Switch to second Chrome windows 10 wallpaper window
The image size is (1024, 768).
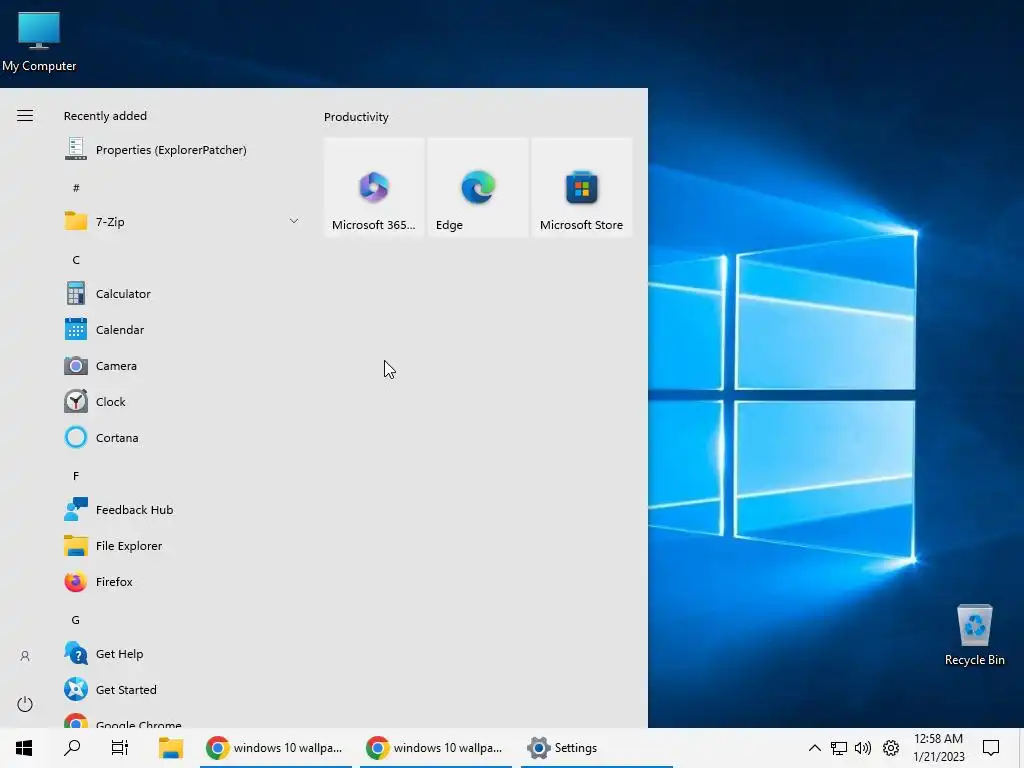click(x=436, y=748)
